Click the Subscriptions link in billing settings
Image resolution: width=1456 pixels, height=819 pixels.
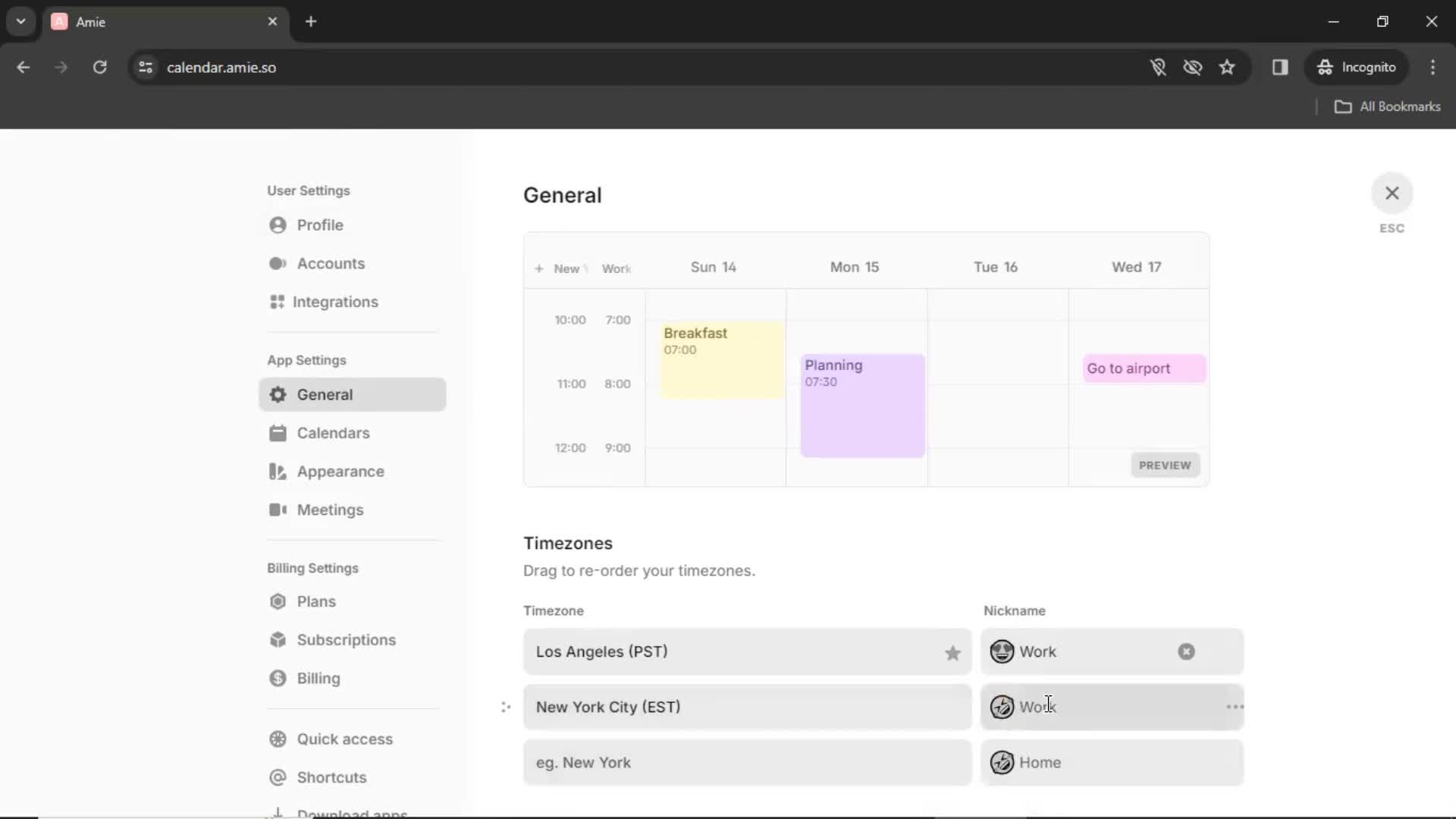click(x=347, y=639)
